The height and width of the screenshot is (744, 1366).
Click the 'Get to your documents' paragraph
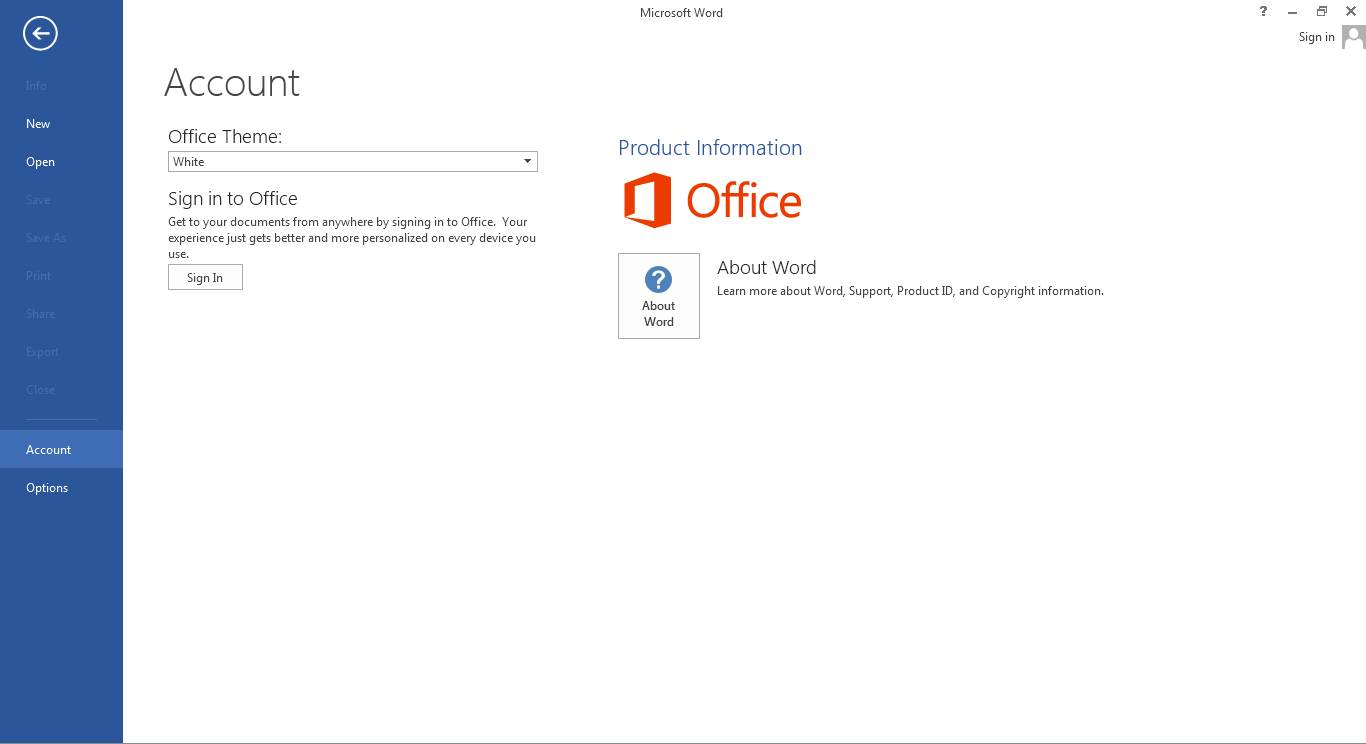[x=352, y=238]
